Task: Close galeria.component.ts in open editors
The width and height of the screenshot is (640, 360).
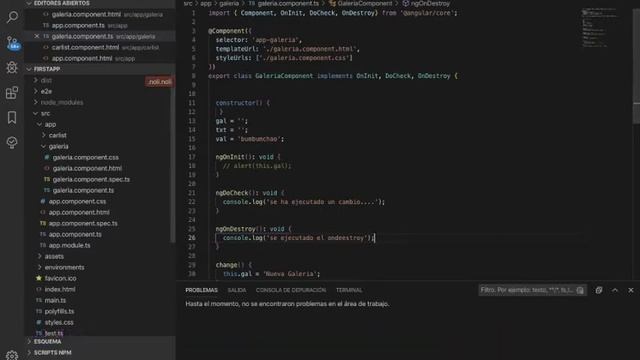Action: [37, 36]
